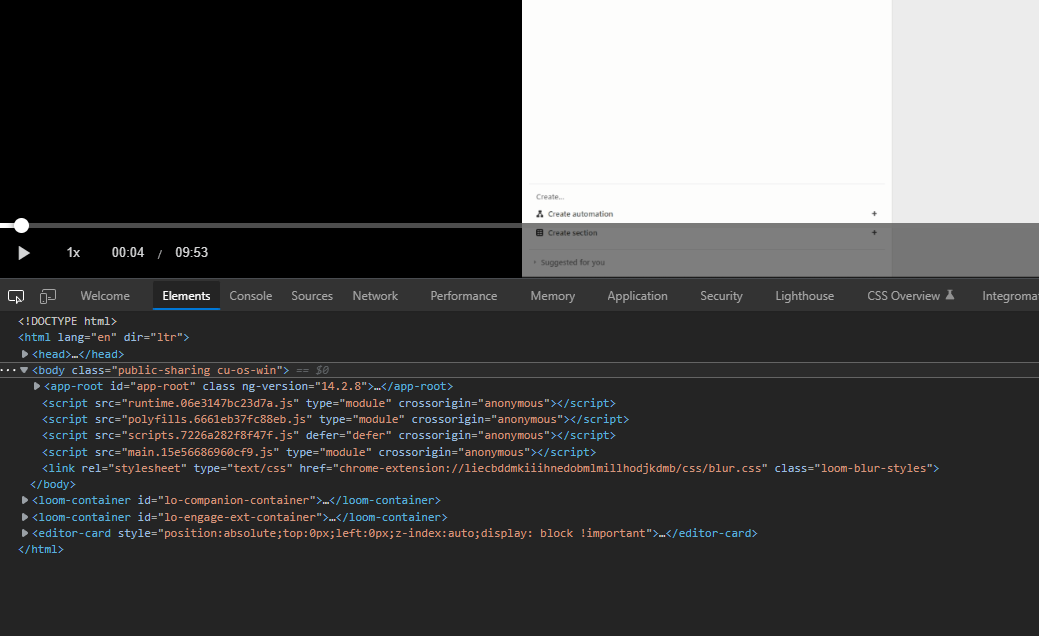
Task: Switch to the Console tab
Action: (x=250, y=296)
